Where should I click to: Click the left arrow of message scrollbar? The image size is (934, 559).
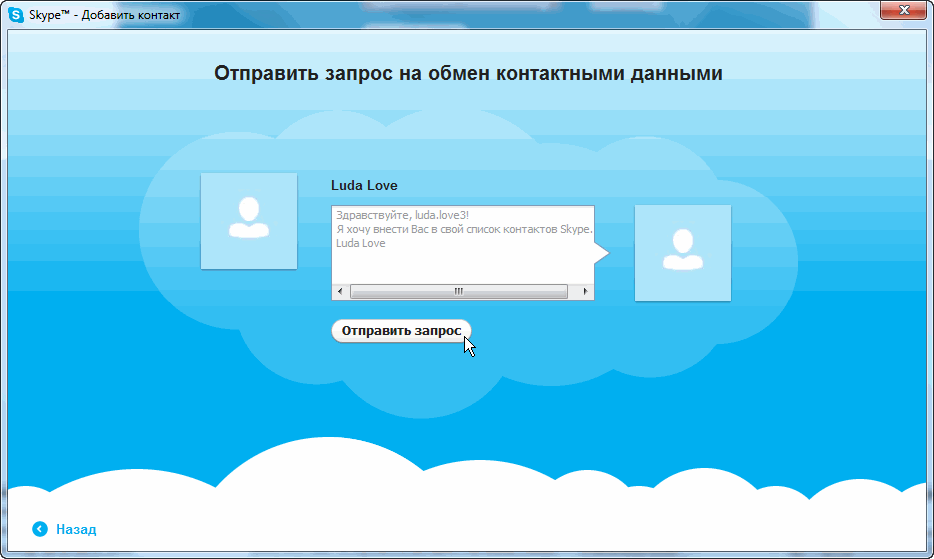pos(340,291)
